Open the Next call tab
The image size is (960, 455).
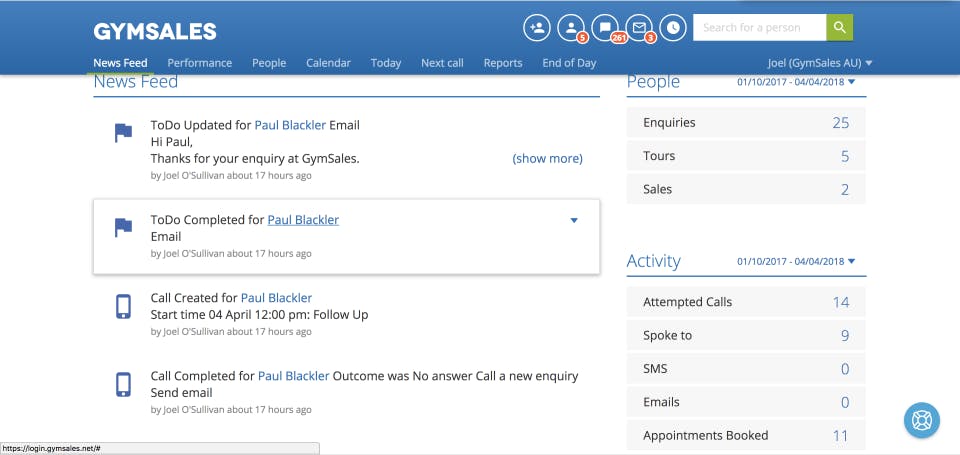point(442,62)
